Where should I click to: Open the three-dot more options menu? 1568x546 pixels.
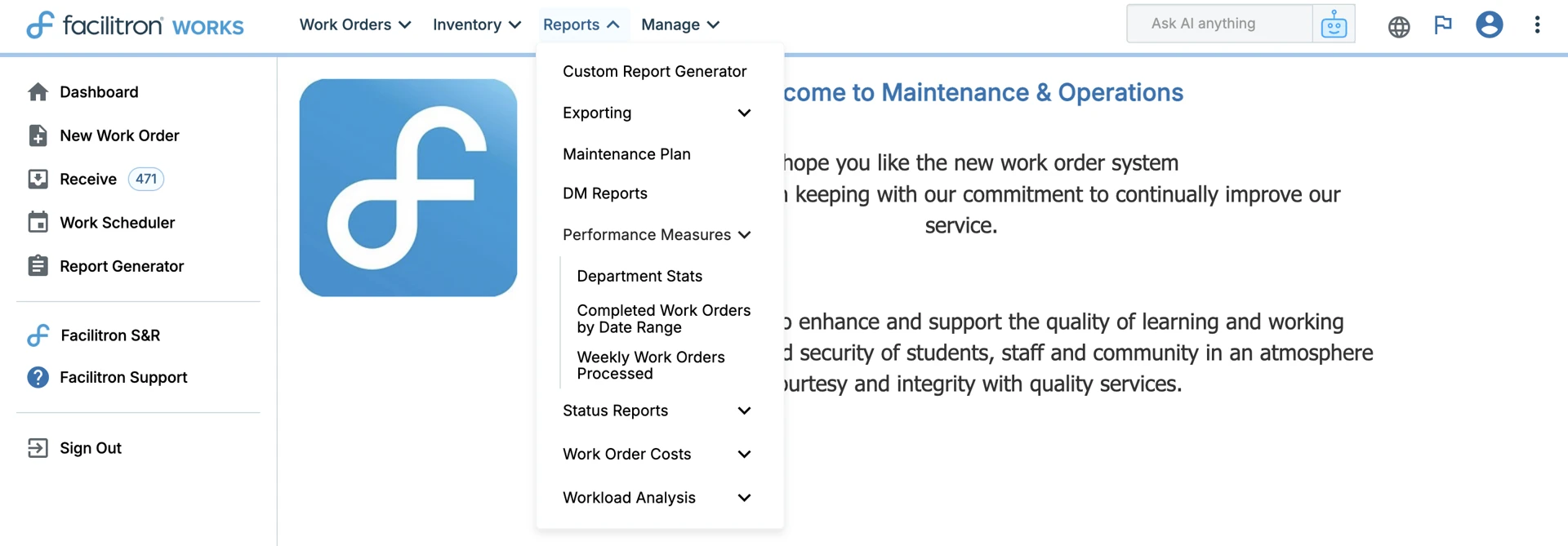click(1537, 24)
